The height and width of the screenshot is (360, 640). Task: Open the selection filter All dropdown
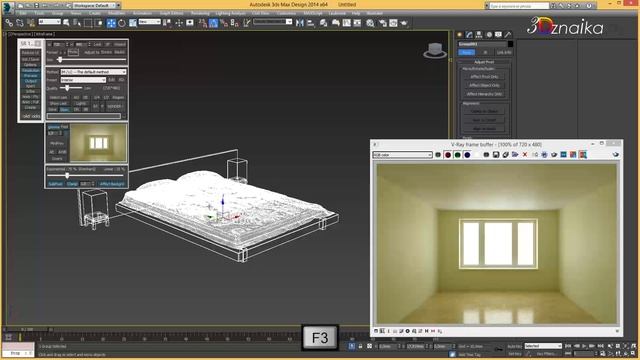49,22
